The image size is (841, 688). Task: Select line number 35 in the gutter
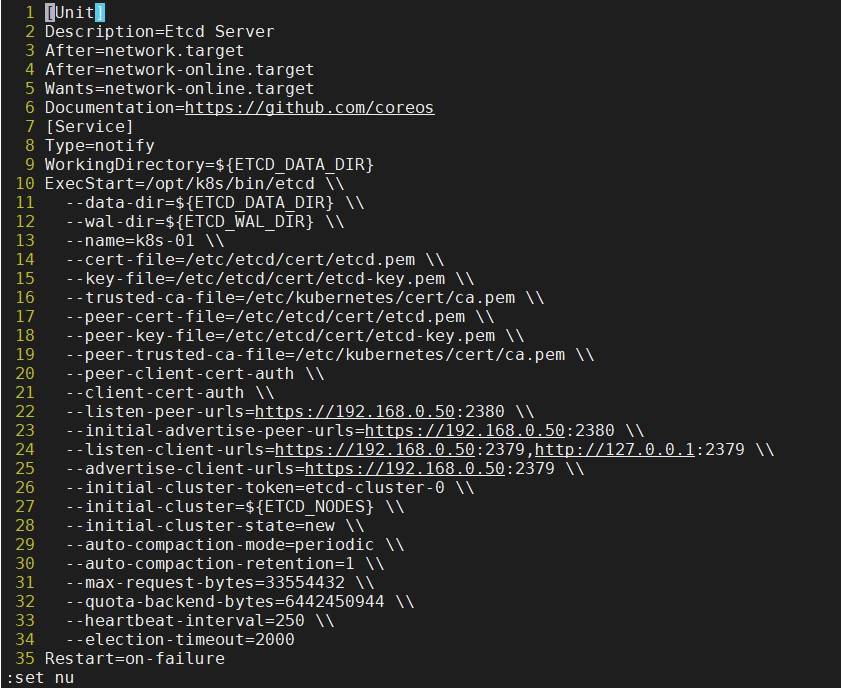click(25, 658)
